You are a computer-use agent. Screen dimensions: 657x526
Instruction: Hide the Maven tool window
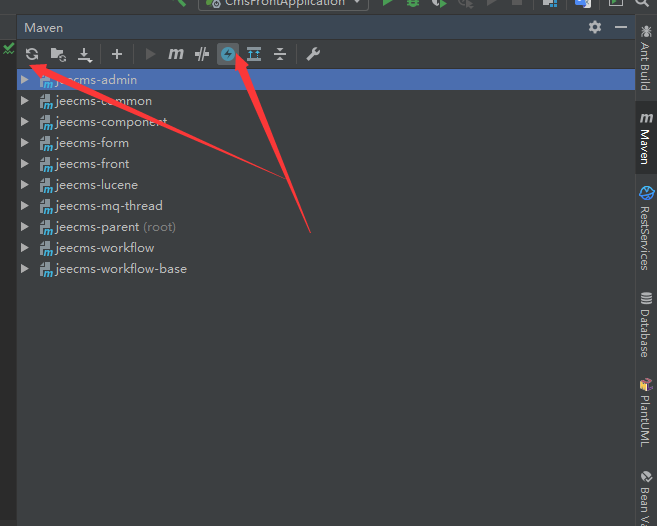[621, 27]
